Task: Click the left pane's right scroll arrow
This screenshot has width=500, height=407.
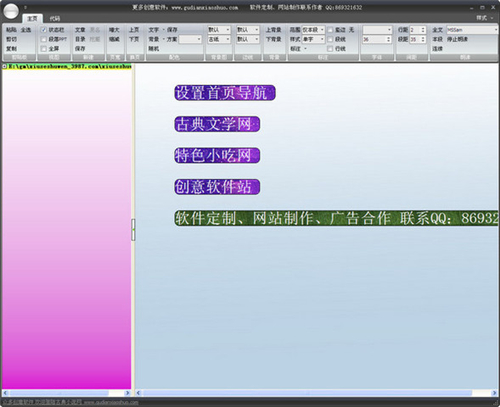Action: coord(127,393)
